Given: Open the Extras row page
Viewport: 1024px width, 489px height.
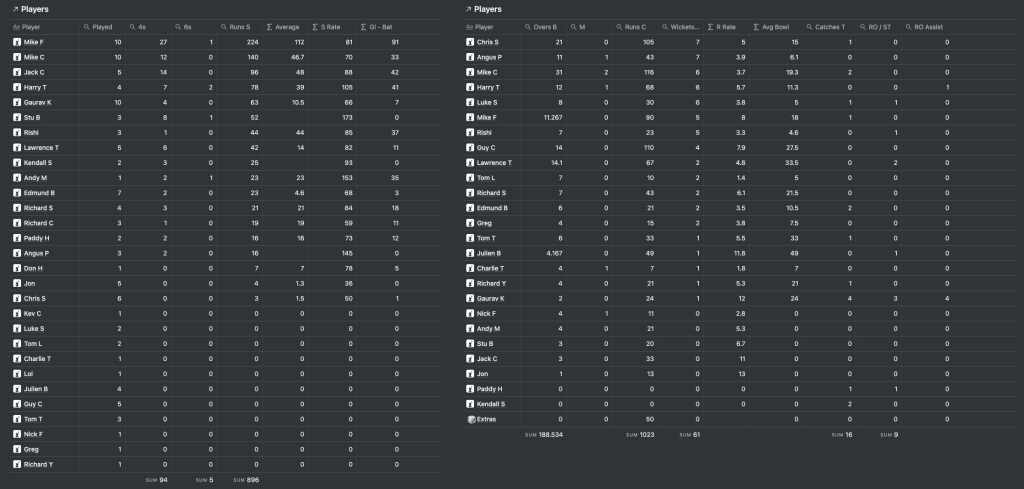Looking at the screenshot, I should [x=487, y=419].
